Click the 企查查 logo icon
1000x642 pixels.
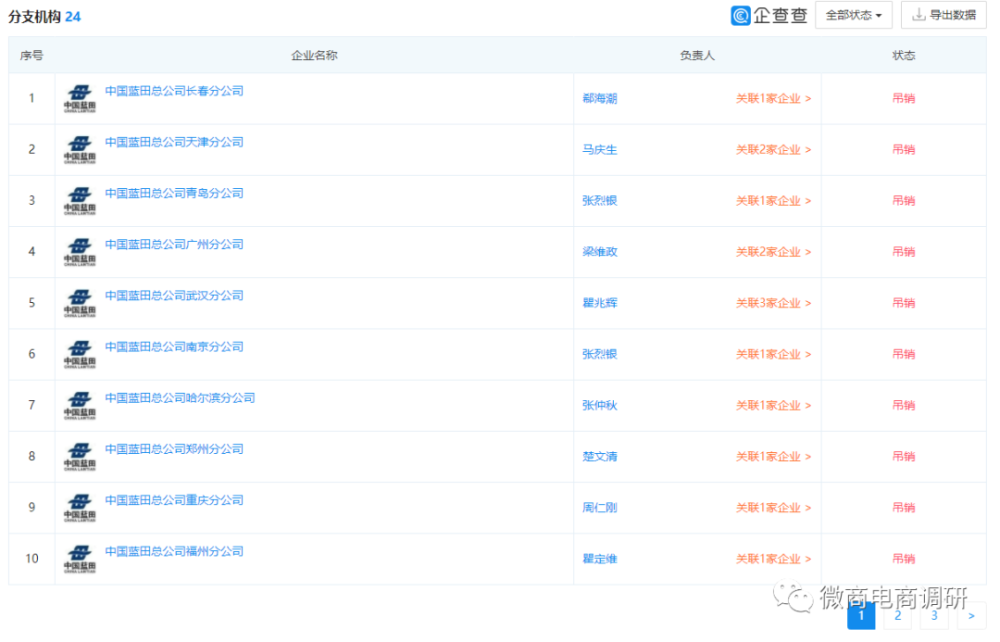coord(740,15)
